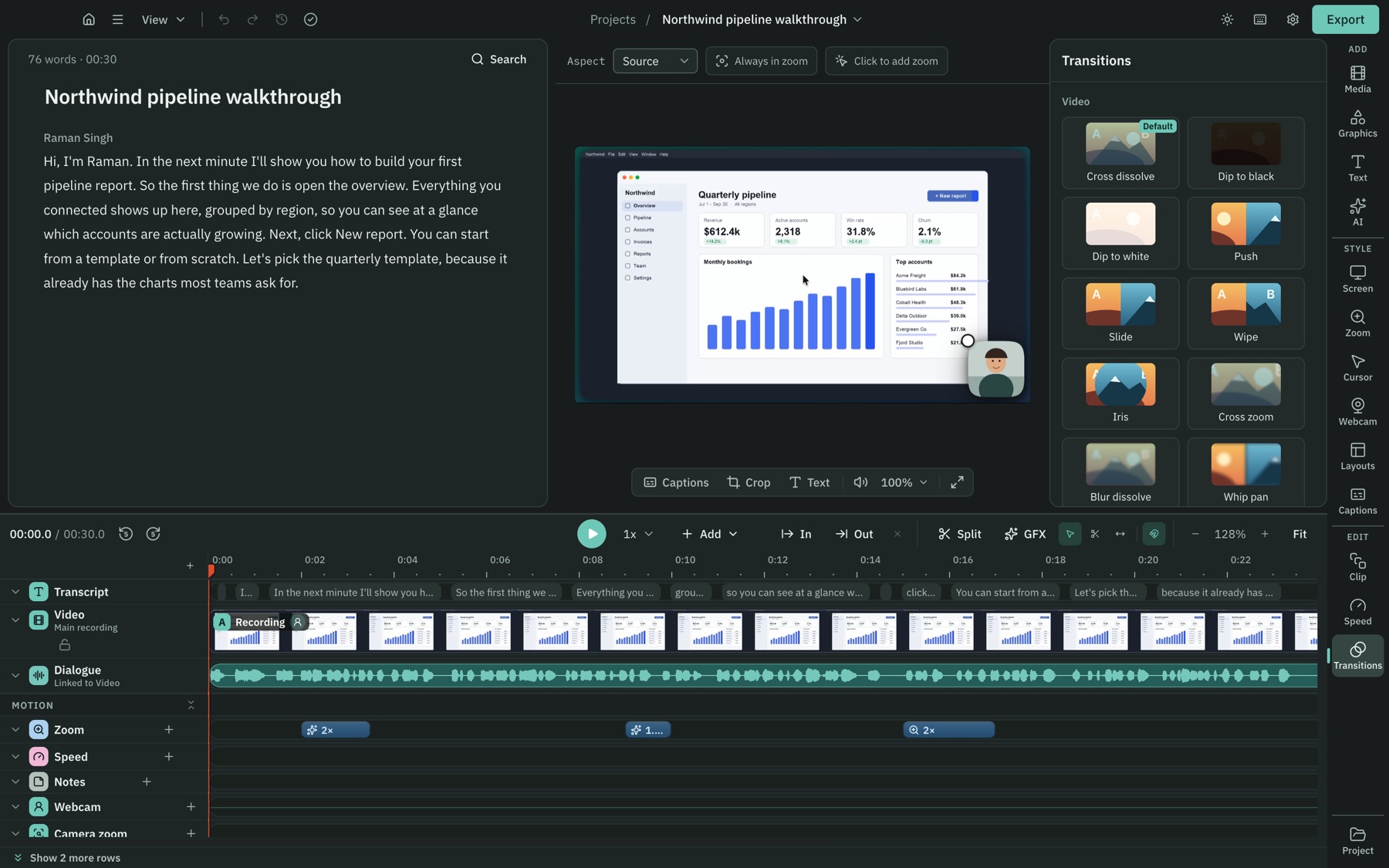1389x868 pixels.
Task: Go to the home screen
Action: click(89, 19)
